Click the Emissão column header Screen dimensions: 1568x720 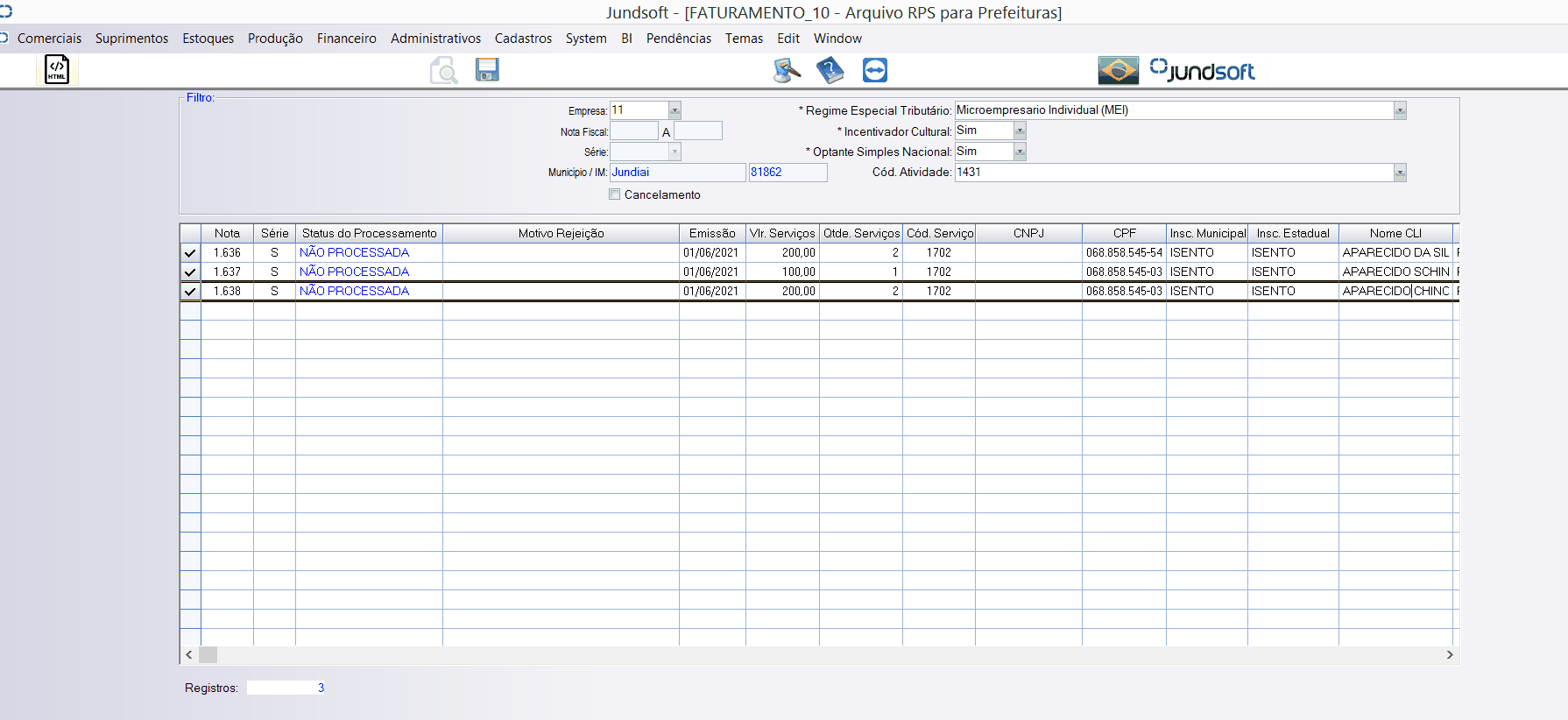(x=712, y=233)
